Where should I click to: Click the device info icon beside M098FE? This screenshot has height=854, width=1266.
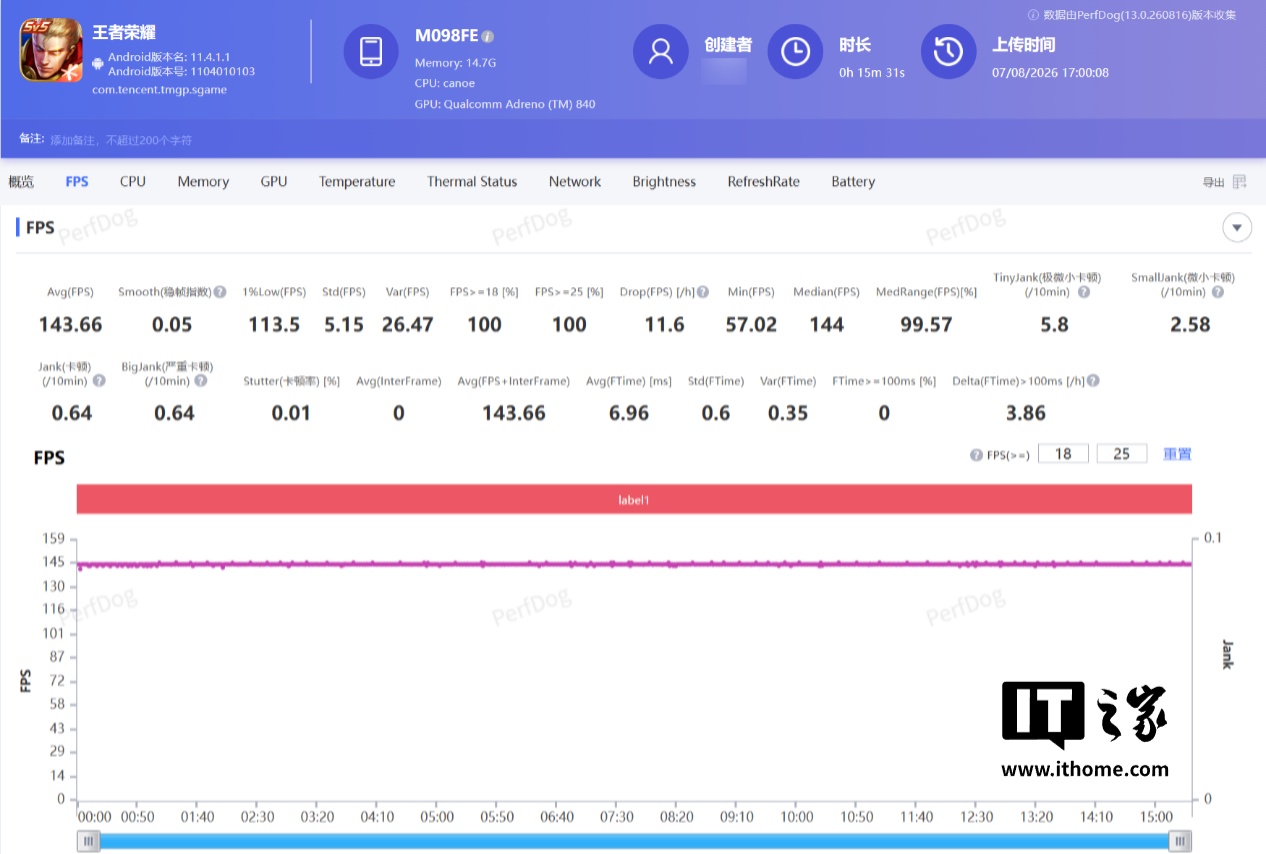[x=487, y=36]
